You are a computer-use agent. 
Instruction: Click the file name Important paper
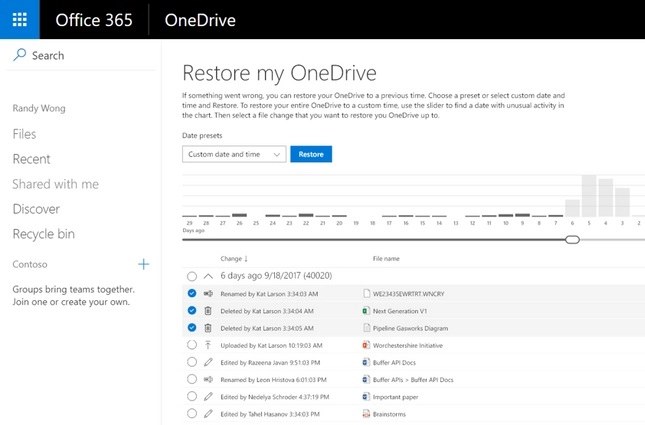[x=395, y=397]
